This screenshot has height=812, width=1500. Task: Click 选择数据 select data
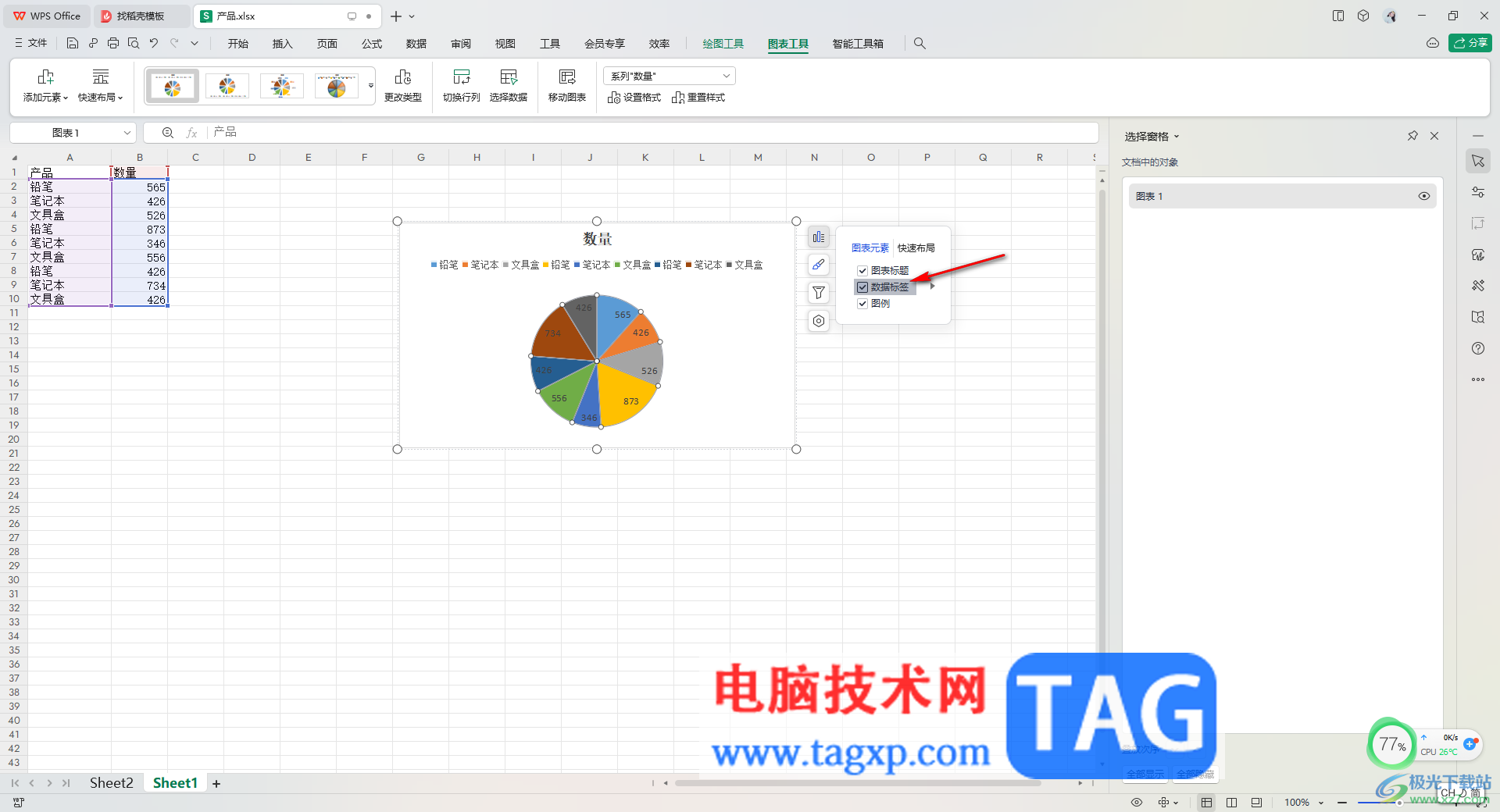point(509,85)
